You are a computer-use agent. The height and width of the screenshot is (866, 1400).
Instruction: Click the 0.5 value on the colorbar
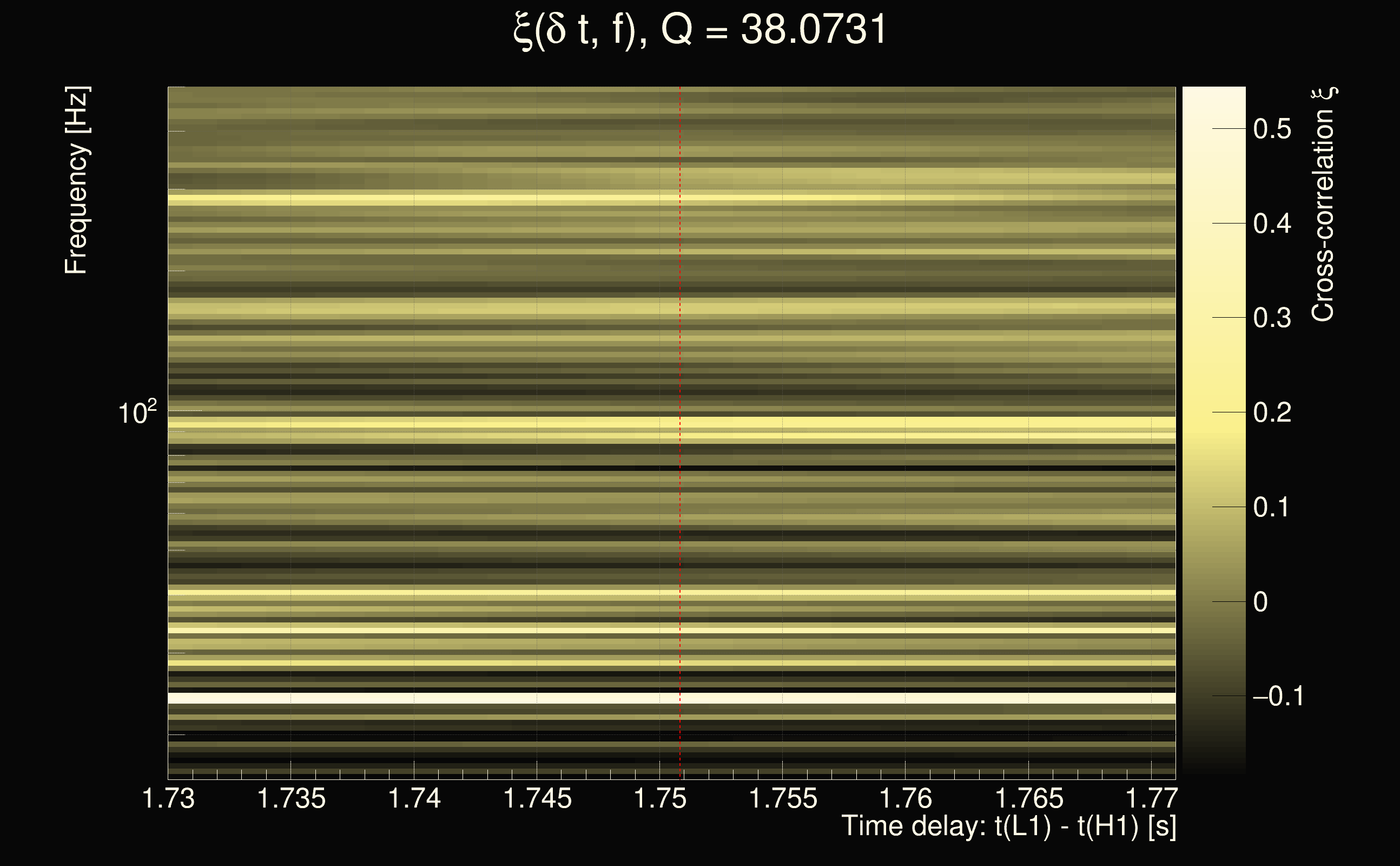pyautogui.click(x=1272, y=129)
